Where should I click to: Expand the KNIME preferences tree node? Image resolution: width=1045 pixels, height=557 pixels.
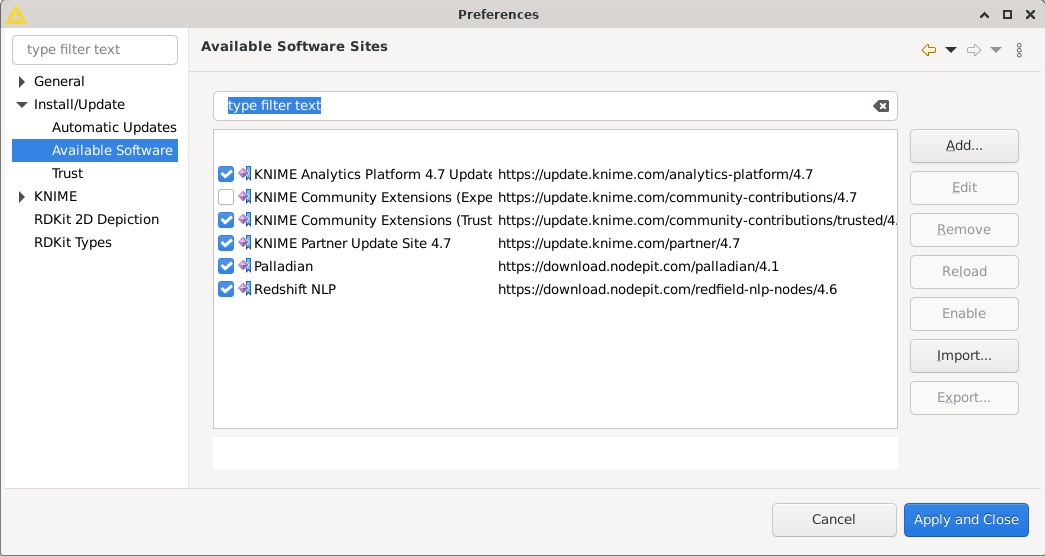click(22, 197)
